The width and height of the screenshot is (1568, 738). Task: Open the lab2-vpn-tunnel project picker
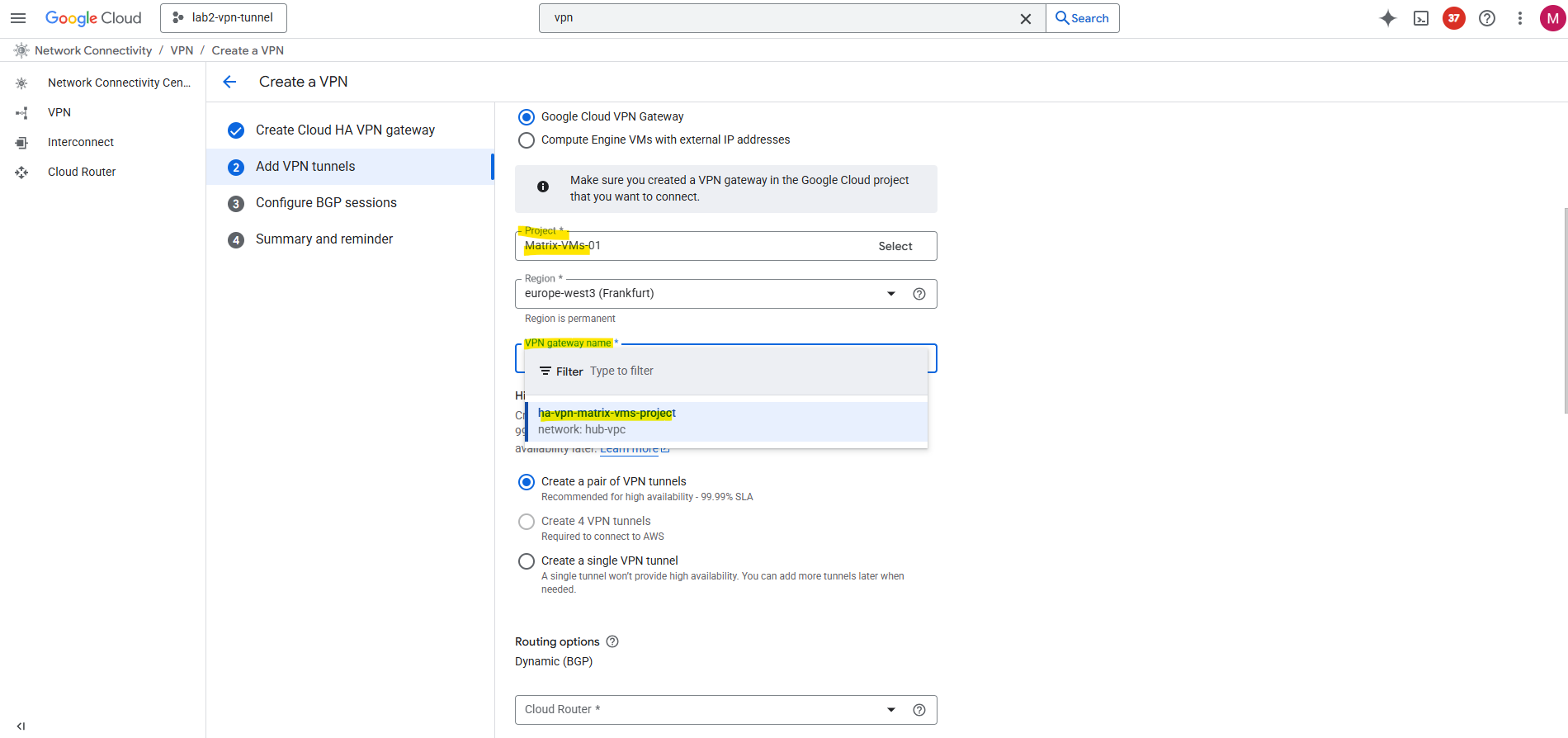click(x=224, y=18)
